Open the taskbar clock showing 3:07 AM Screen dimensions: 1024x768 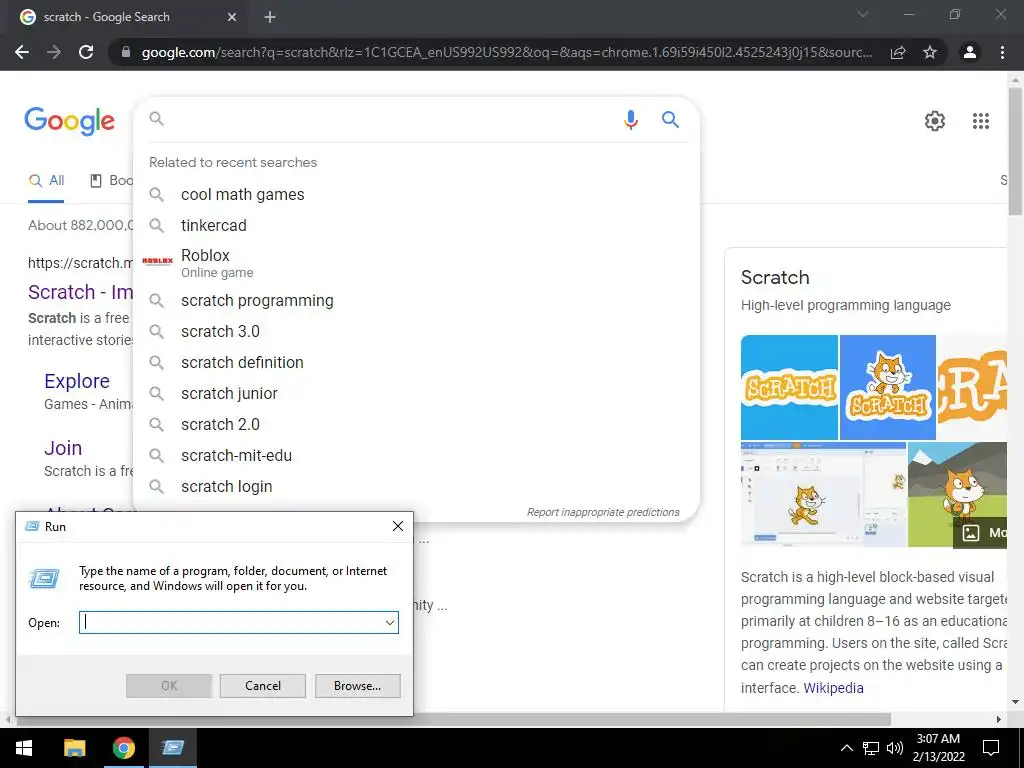tap(938, 748)
